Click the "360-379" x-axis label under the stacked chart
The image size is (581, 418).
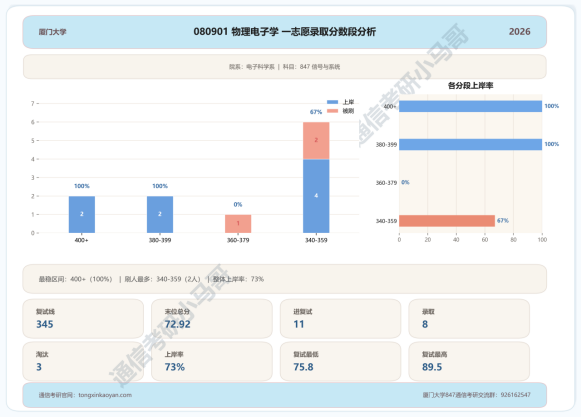pos(238,240)
